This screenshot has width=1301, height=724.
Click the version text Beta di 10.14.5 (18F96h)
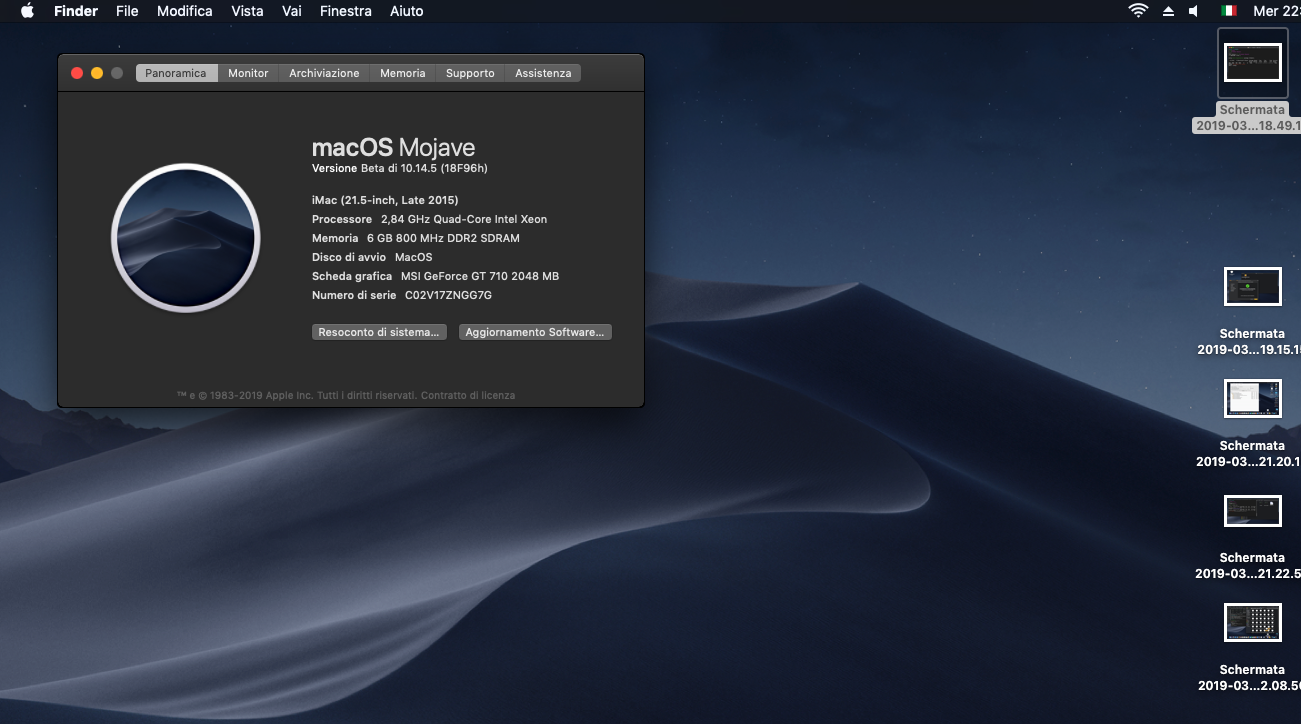point(424,168)
